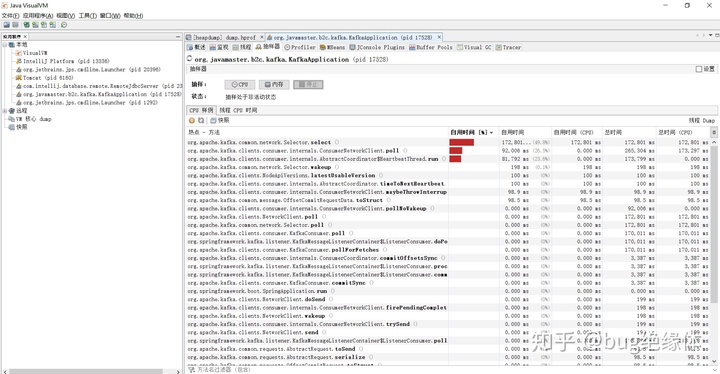The height and width of the screenshot is (374, 720).
Task: Select the Selector.select method row
Action: pyautogui.click(x=448, y=142)
